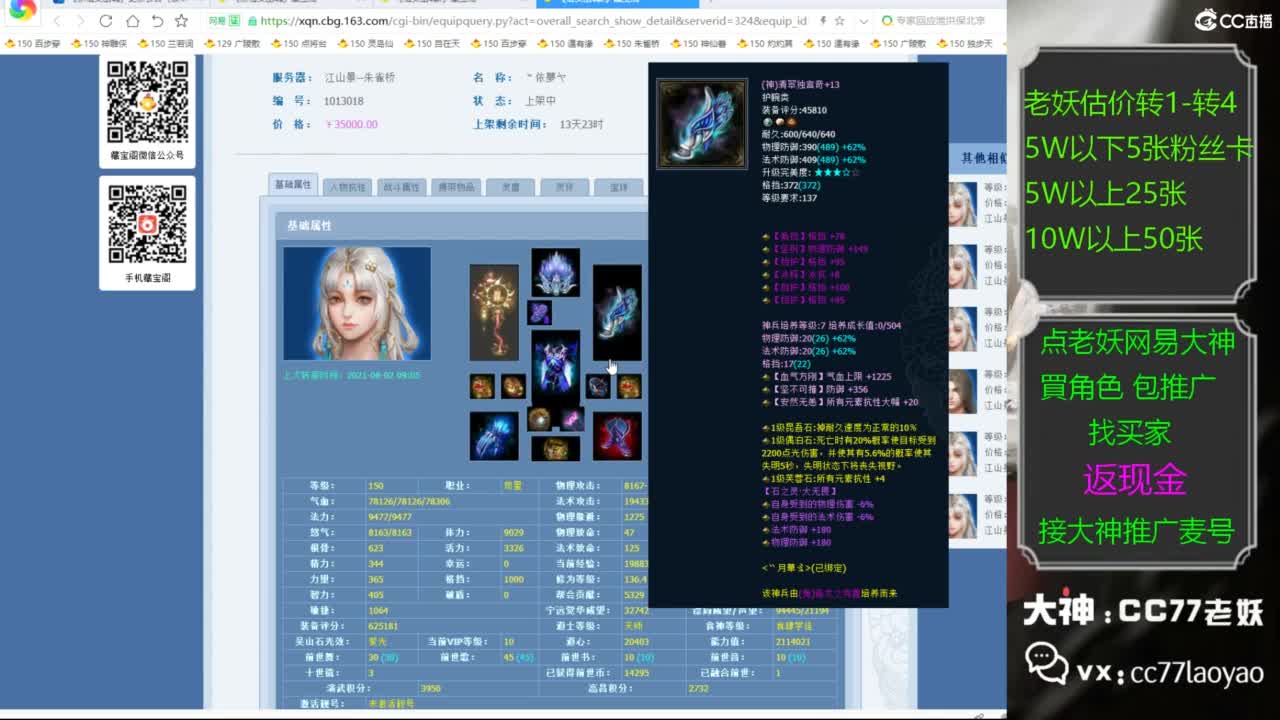This screenshot has width=1280, height=720.
Task: Click the golden belt icon below the armor
Action: pyautogui.click(x=555, y=448)
